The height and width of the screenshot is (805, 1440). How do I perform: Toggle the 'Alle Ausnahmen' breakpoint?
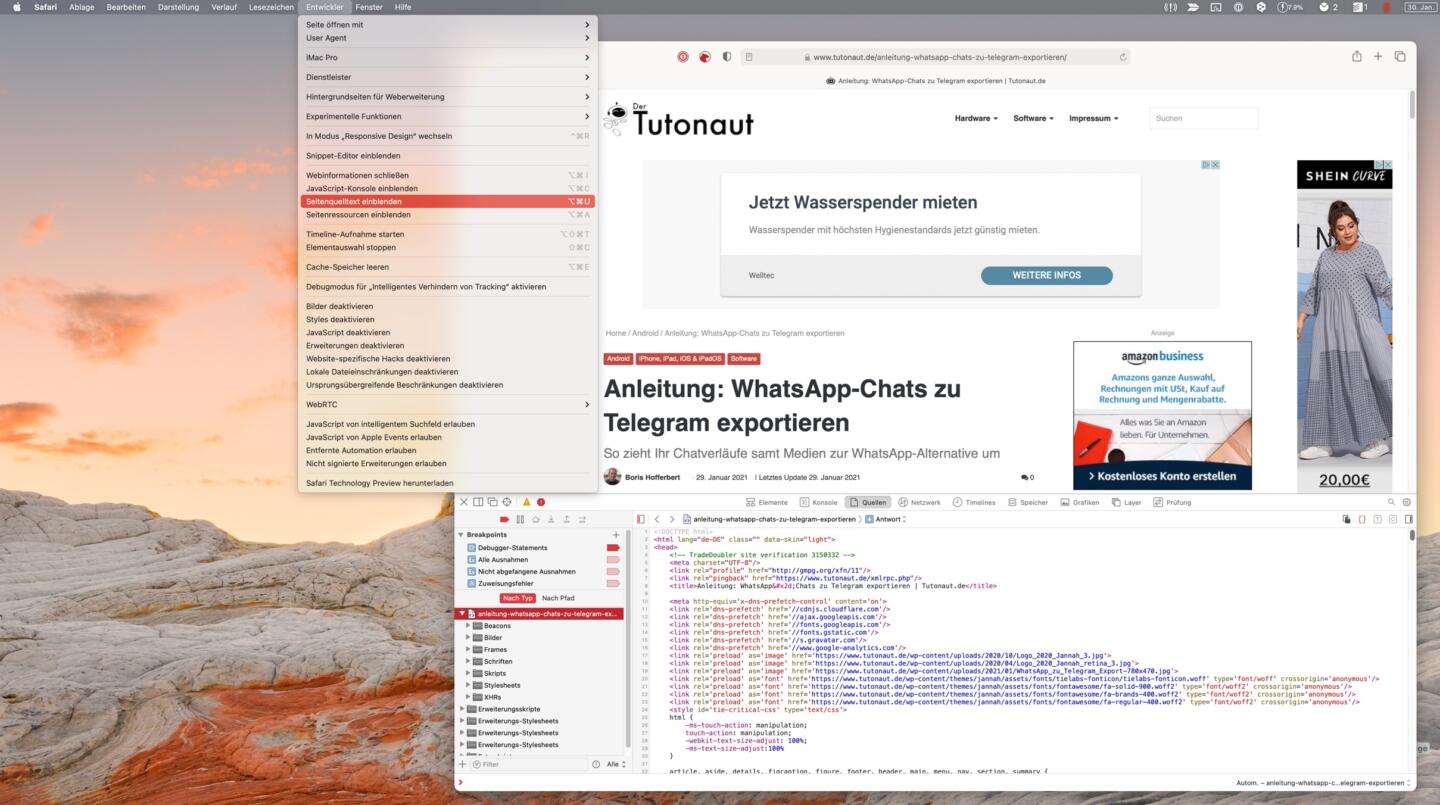tap(613, 560)
